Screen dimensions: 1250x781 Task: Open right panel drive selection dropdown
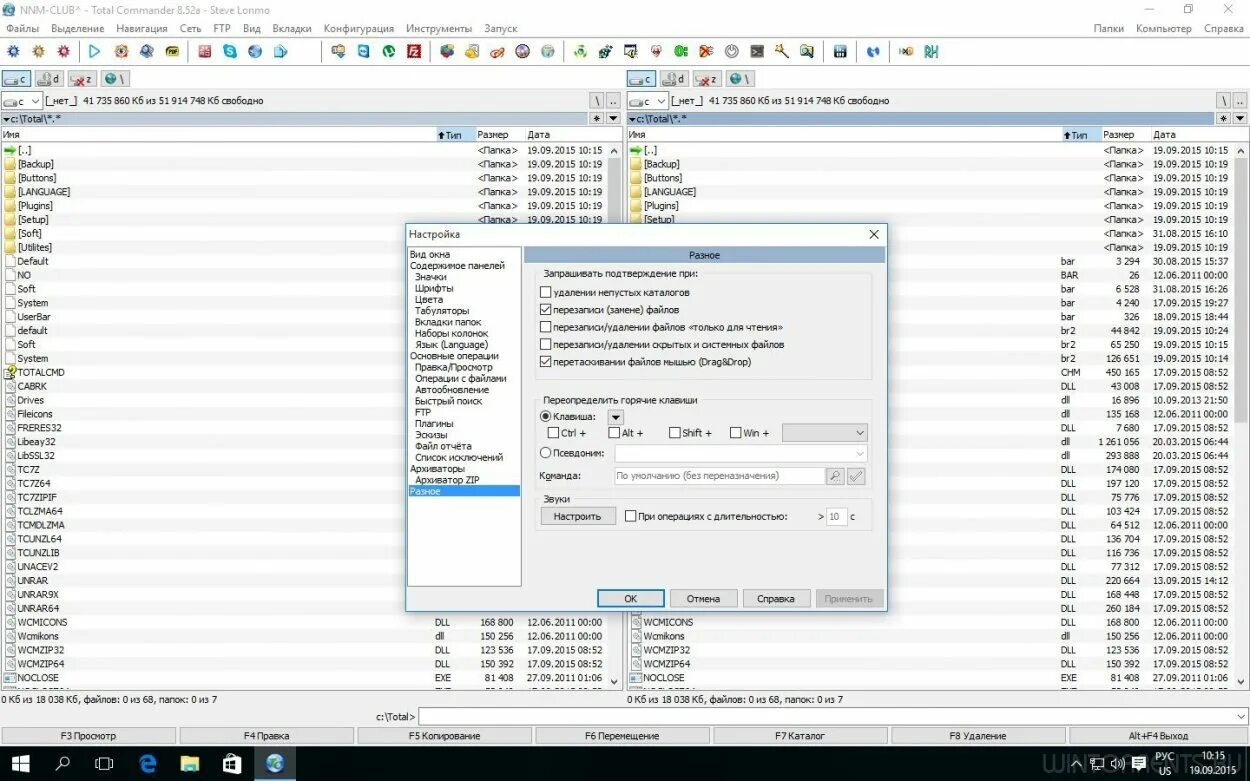(647, 101)
